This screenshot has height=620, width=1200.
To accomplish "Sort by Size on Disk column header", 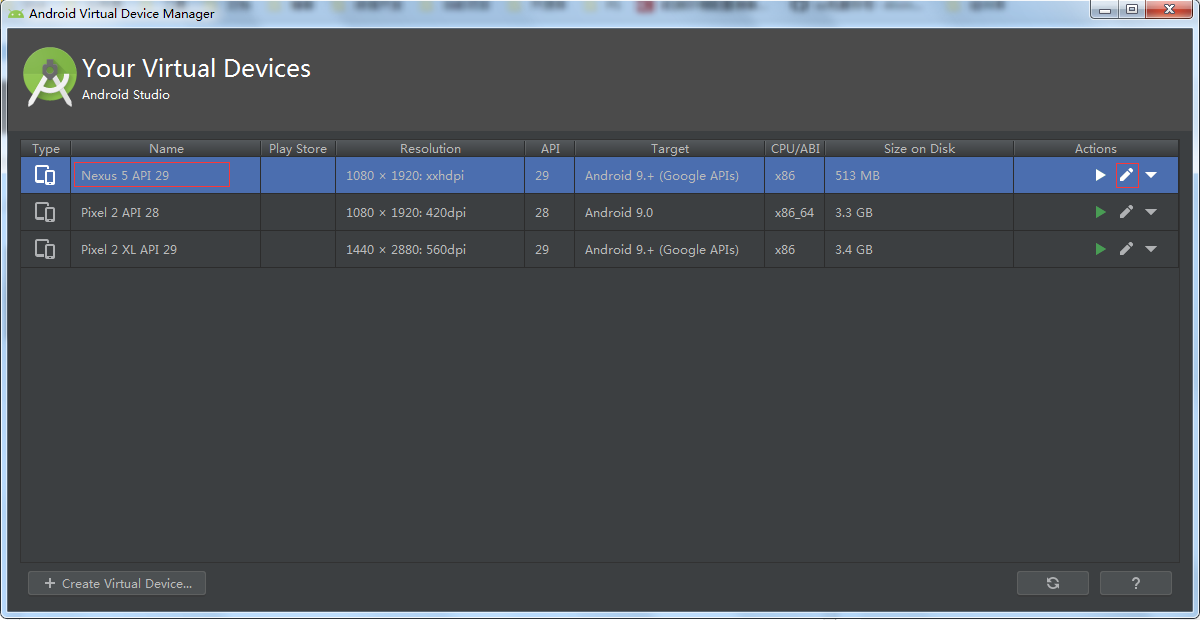I will (x=919, y=148).
